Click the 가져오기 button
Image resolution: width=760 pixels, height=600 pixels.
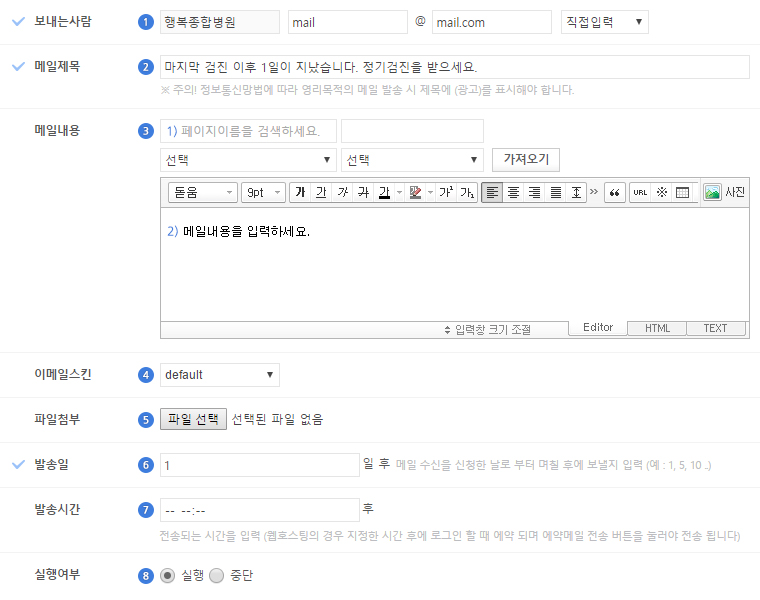526,160
